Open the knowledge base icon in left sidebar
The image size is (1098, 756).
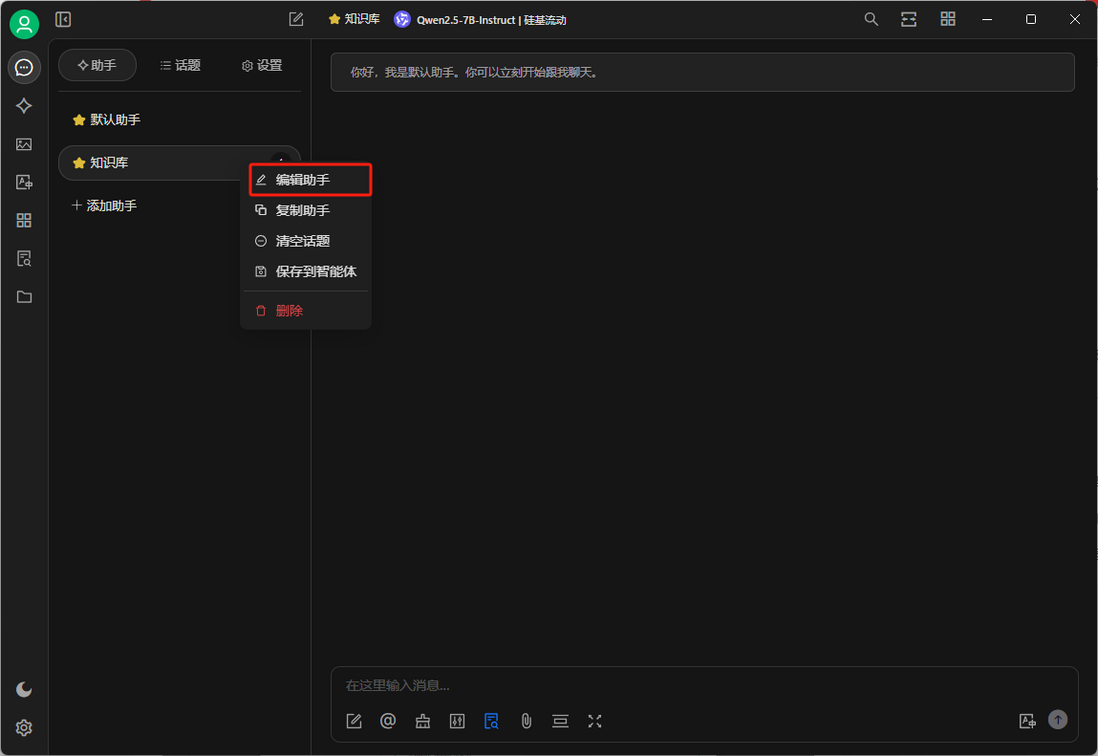24,259
